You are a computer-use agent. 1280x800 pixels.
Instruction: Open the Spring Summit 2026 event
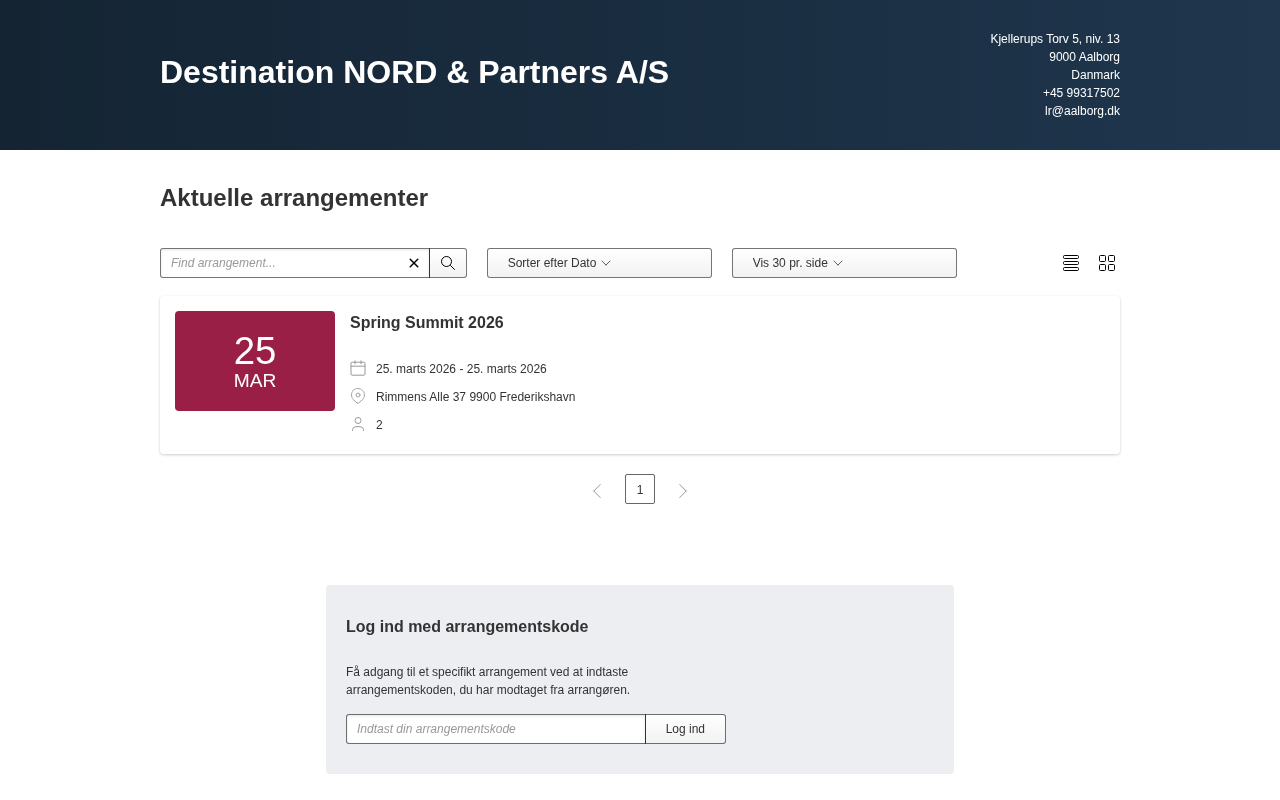coord(427,323)
